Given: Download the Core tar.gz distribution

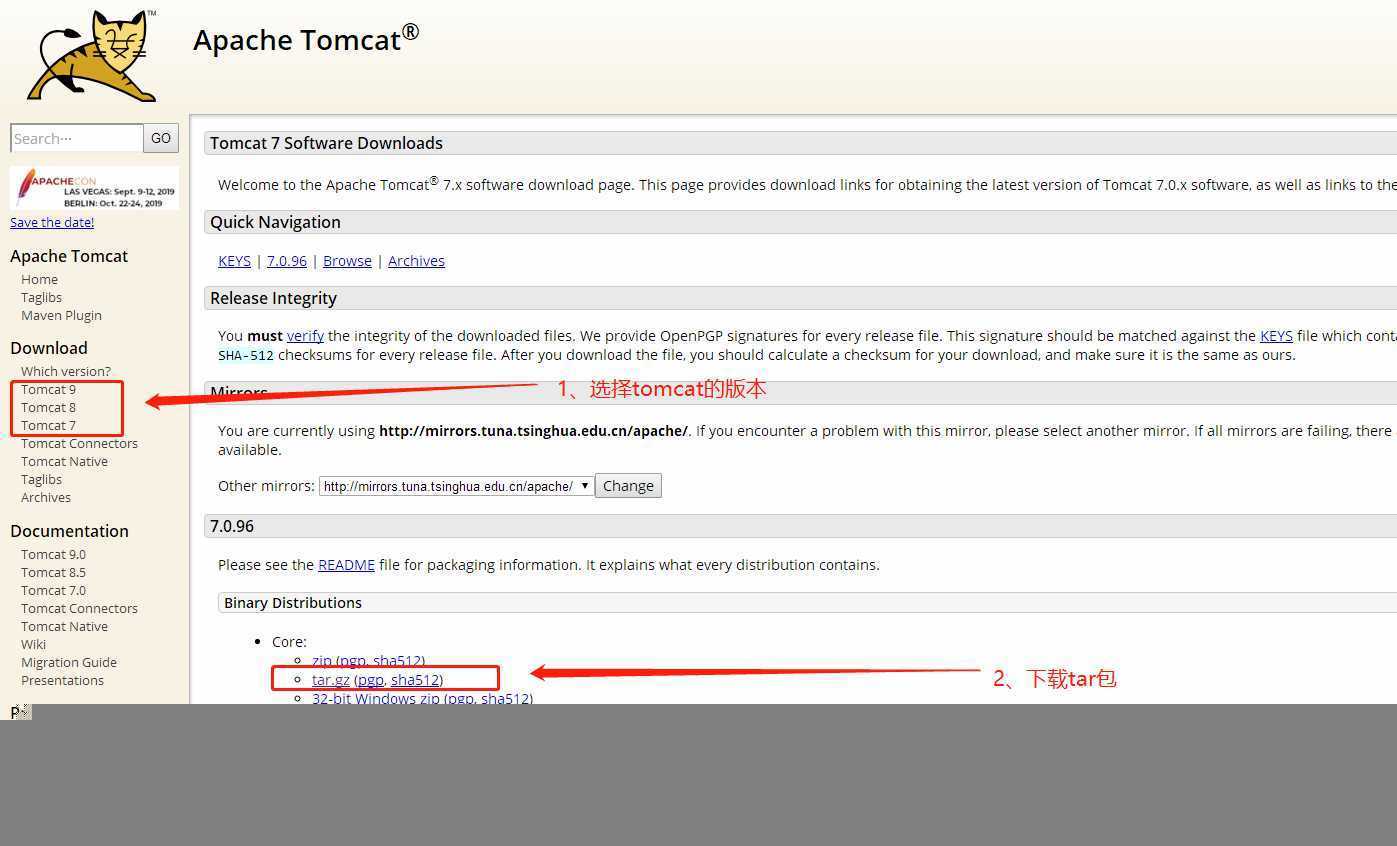Looking at the screenshot, I should coord(331,680).
